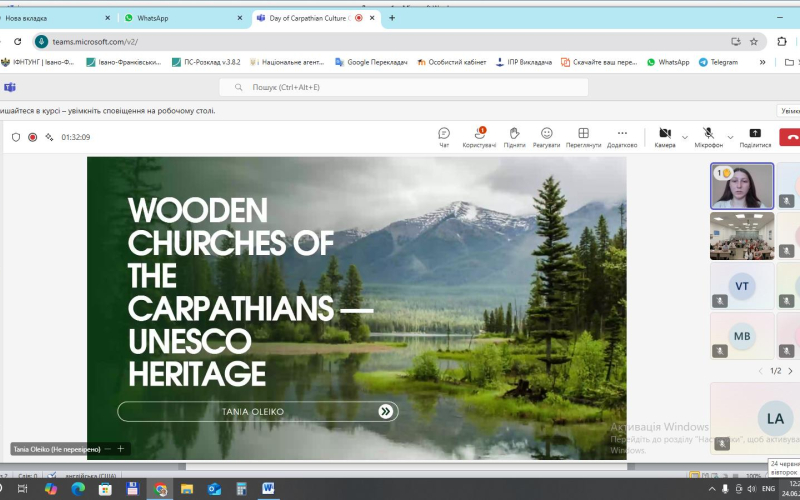
Task: Click Поділитися share screen button
Action: [755, 138]
